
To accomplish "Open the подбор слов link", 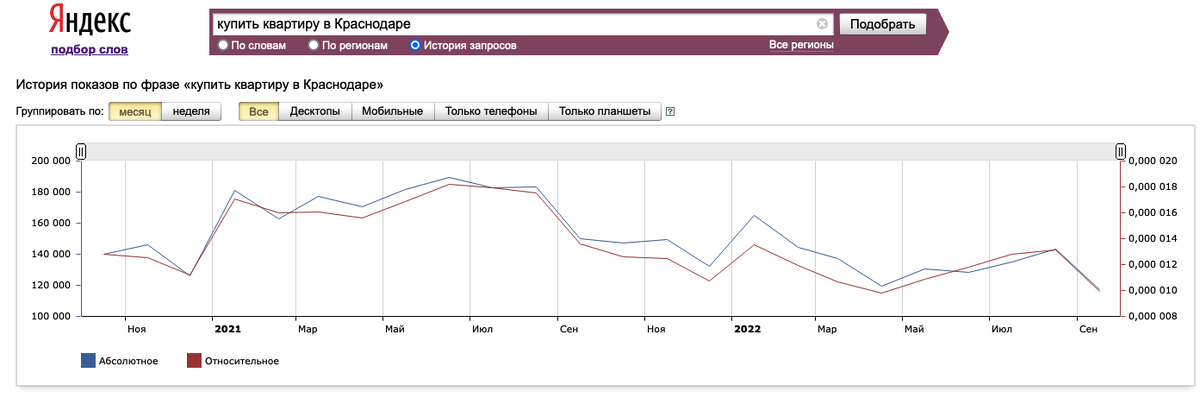I will 89,49.
